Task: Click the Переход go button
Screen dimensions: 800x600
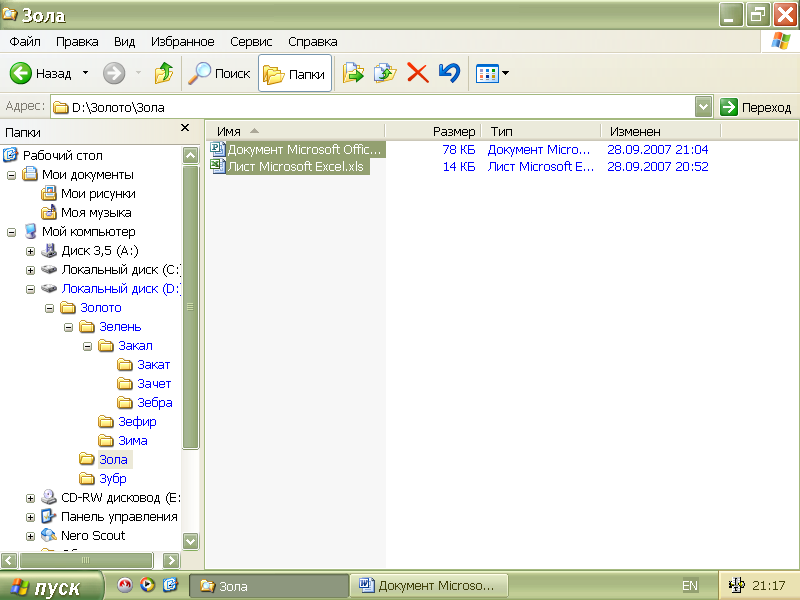Action: [x=756, y=107]
